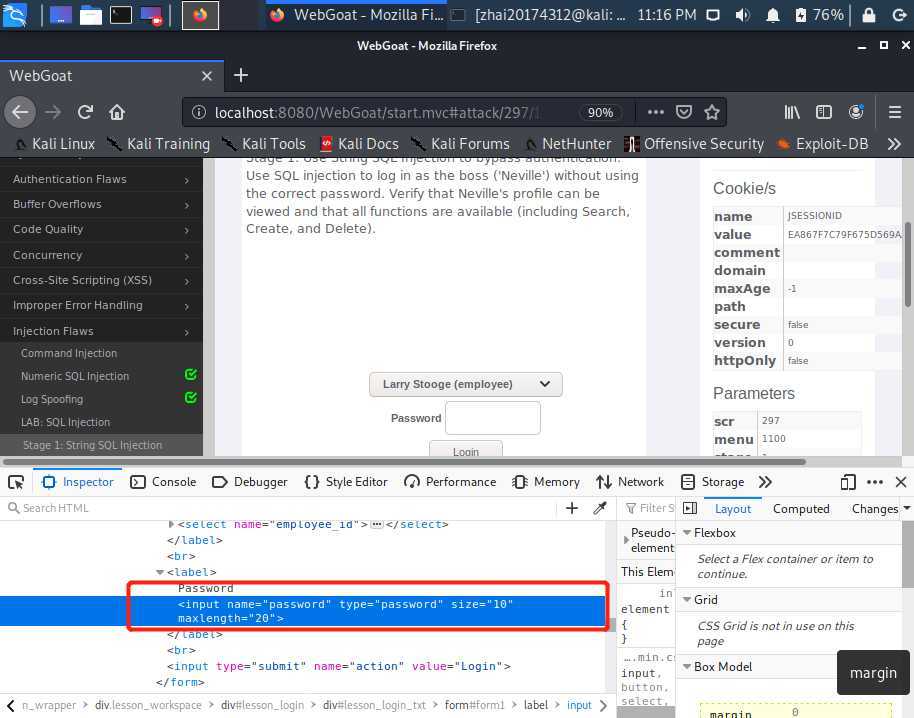Save the page to Pocket

point(684,112)
